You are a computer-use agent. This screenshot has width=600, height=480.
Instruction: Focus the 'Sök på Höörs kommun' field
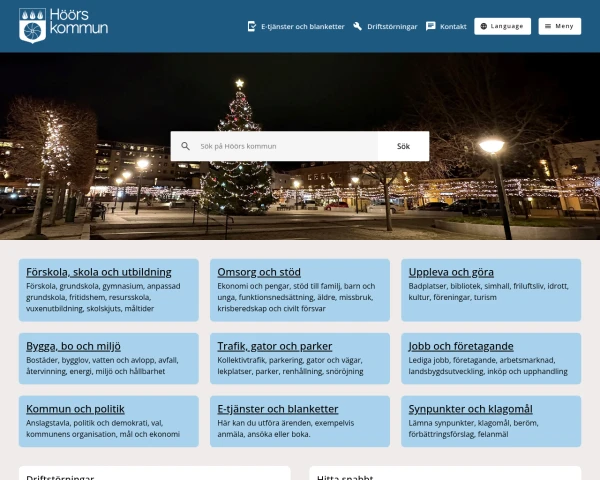(274, 146)
